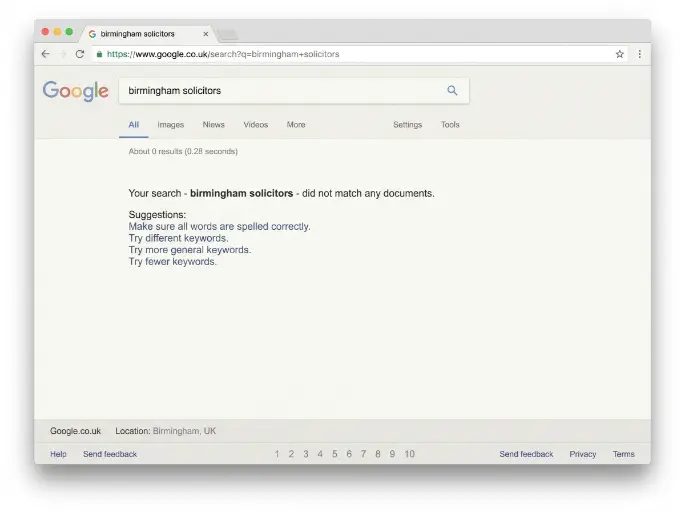Viewport: 685px width, 512px height.
Task: Reload the page with the refresh icon
Action: point(80,54)
